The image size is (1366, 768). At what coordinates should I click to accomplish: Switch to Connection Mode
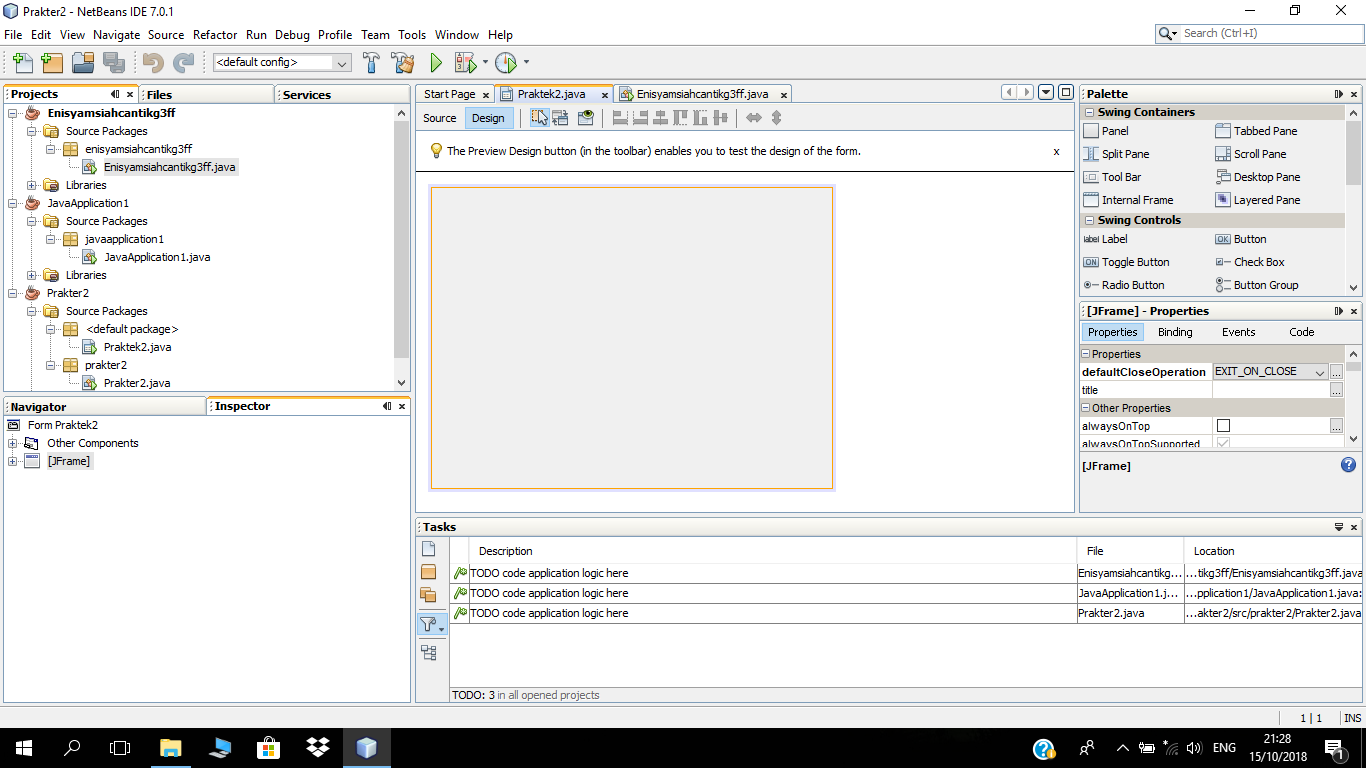coord(560,117)
